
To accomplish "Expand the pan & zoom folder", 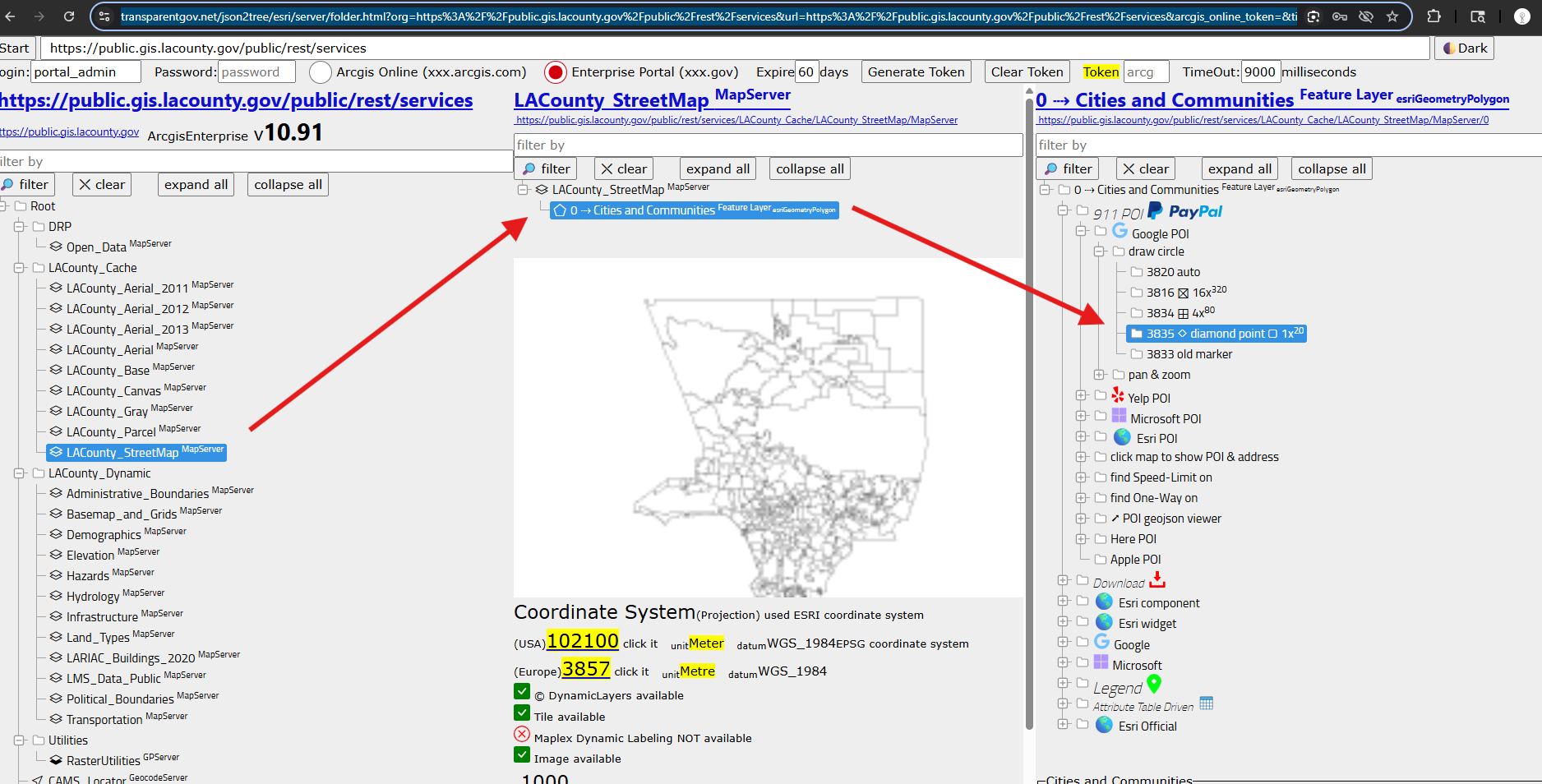I will [1099, 375].
